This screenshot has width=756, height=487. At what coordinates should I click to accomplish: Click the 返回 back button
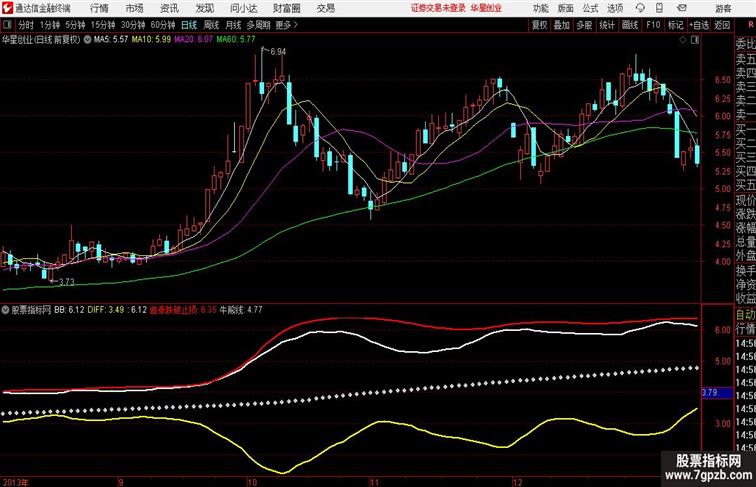(x=722, y=25)
